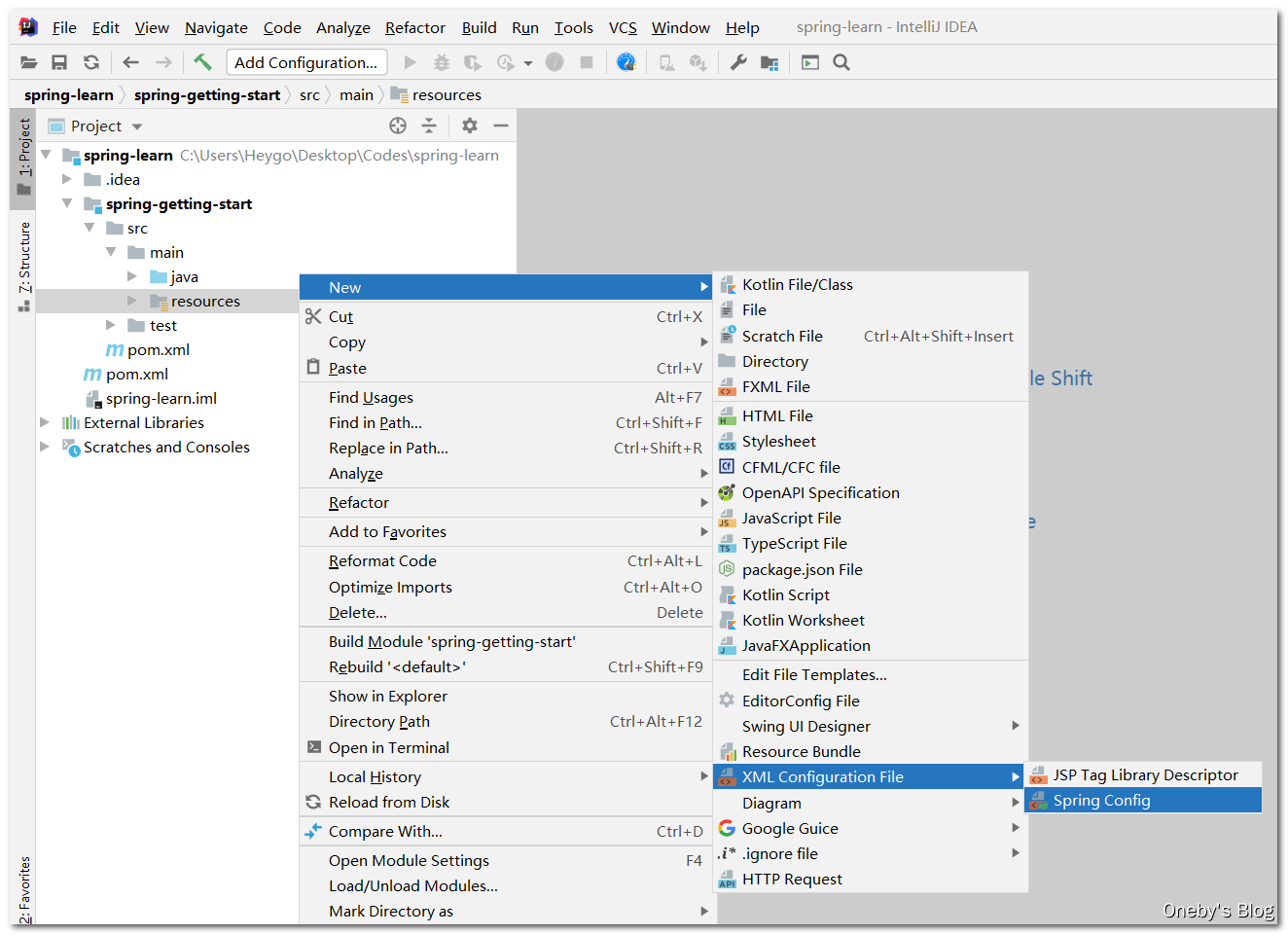Select Reformat Code in context menu

507,560
